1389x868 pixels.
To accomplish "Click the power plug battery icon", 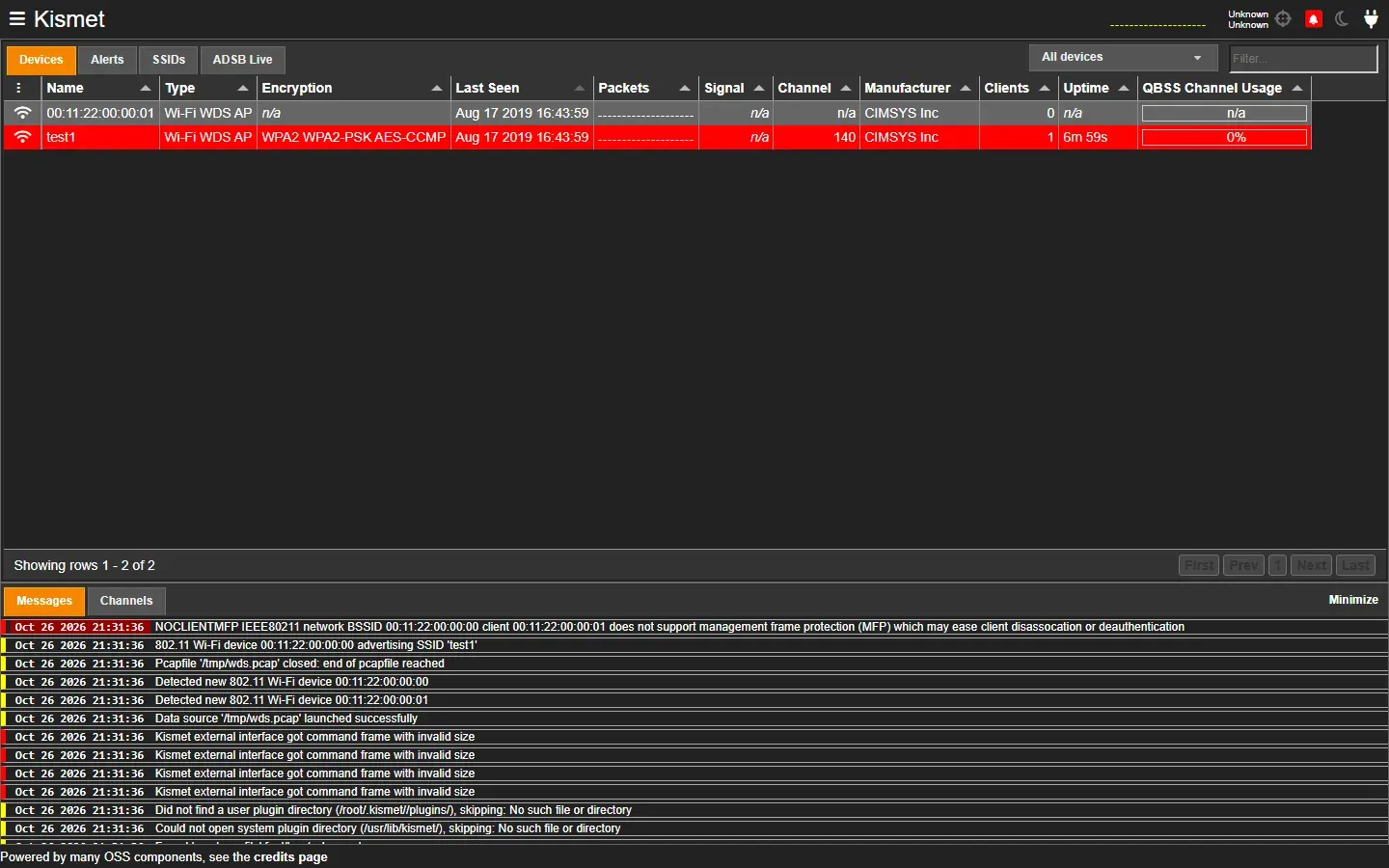I will click(x=1371, y=18).
